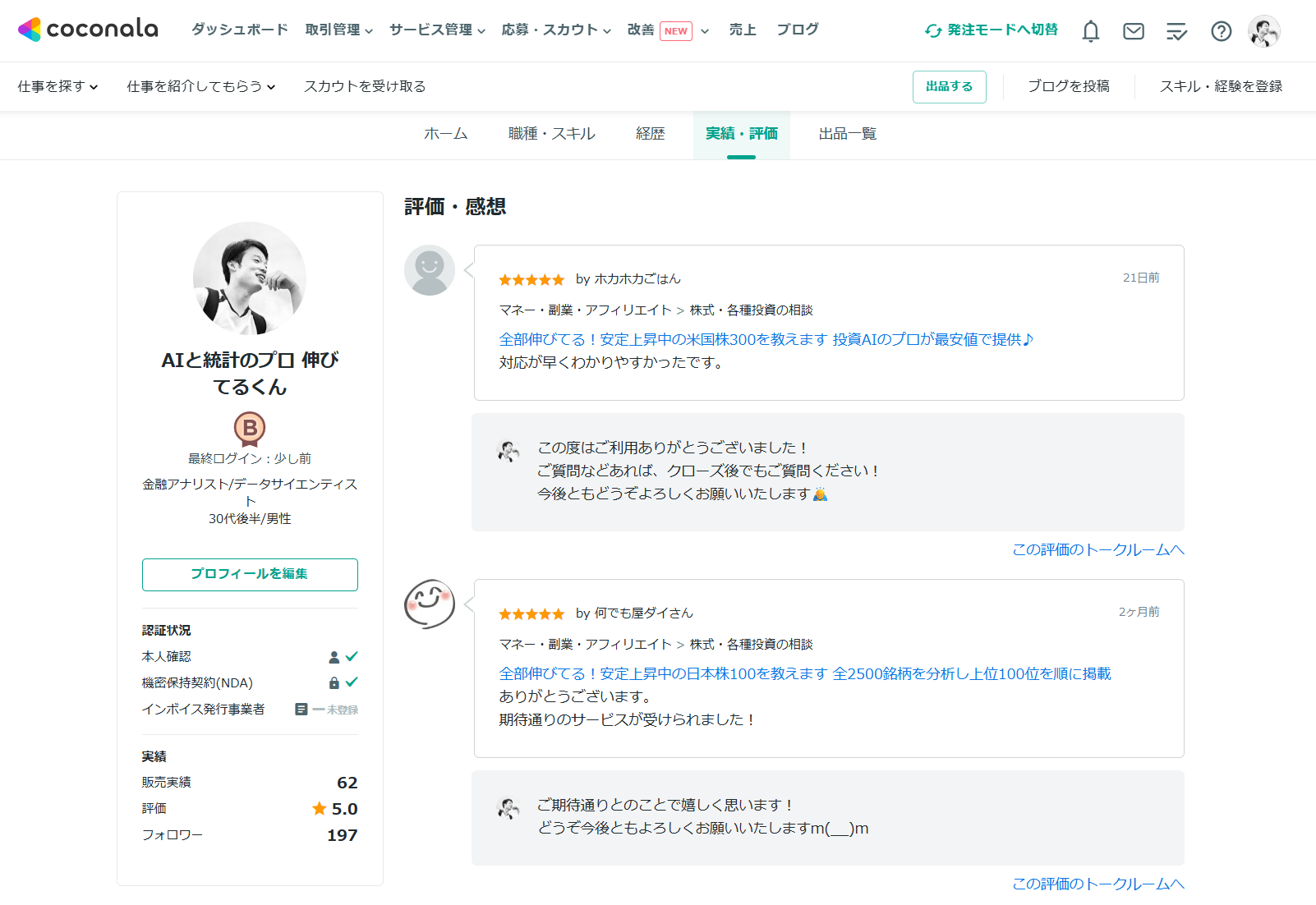Open この評価のトークルームへ link
1316x905 pixels.
tap(1097, 549)
